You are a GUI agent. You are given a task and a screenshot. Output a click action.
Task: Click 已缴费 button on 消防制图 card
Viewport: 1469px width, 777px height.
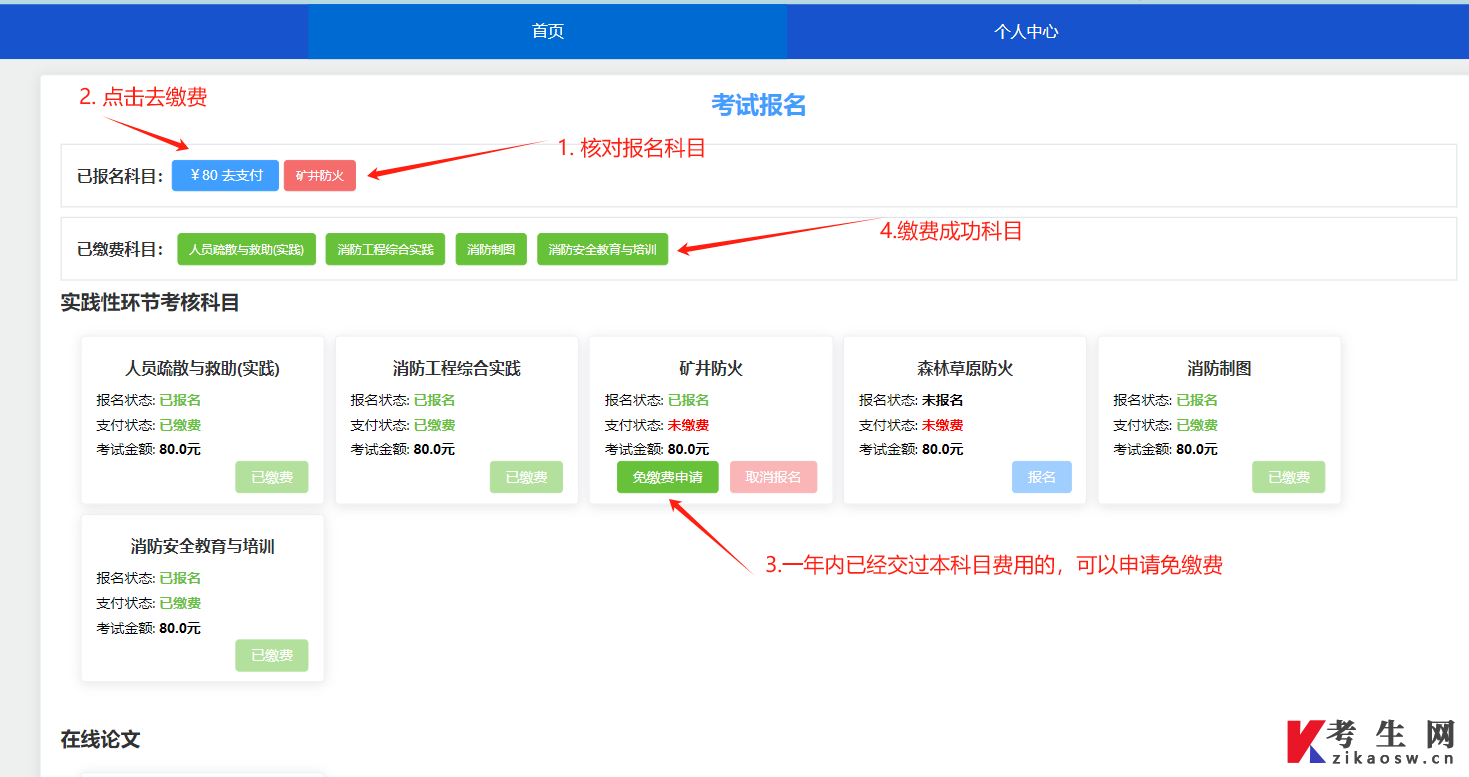click(1288, 477)
